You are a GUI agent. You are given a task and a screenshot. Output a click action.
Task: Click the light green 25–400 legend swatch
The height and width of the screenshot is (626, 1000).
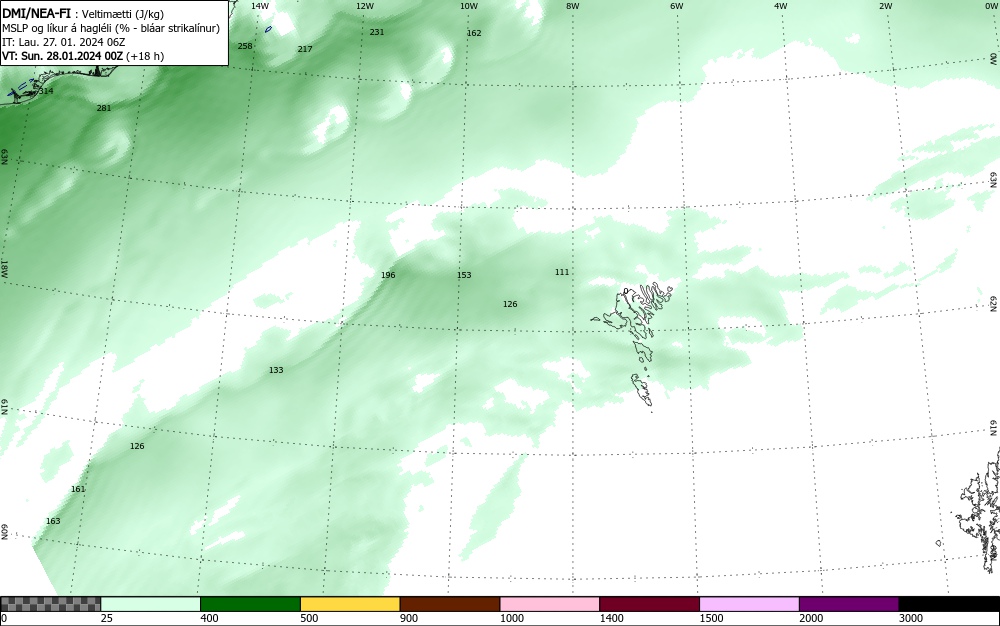coord(151,604)
